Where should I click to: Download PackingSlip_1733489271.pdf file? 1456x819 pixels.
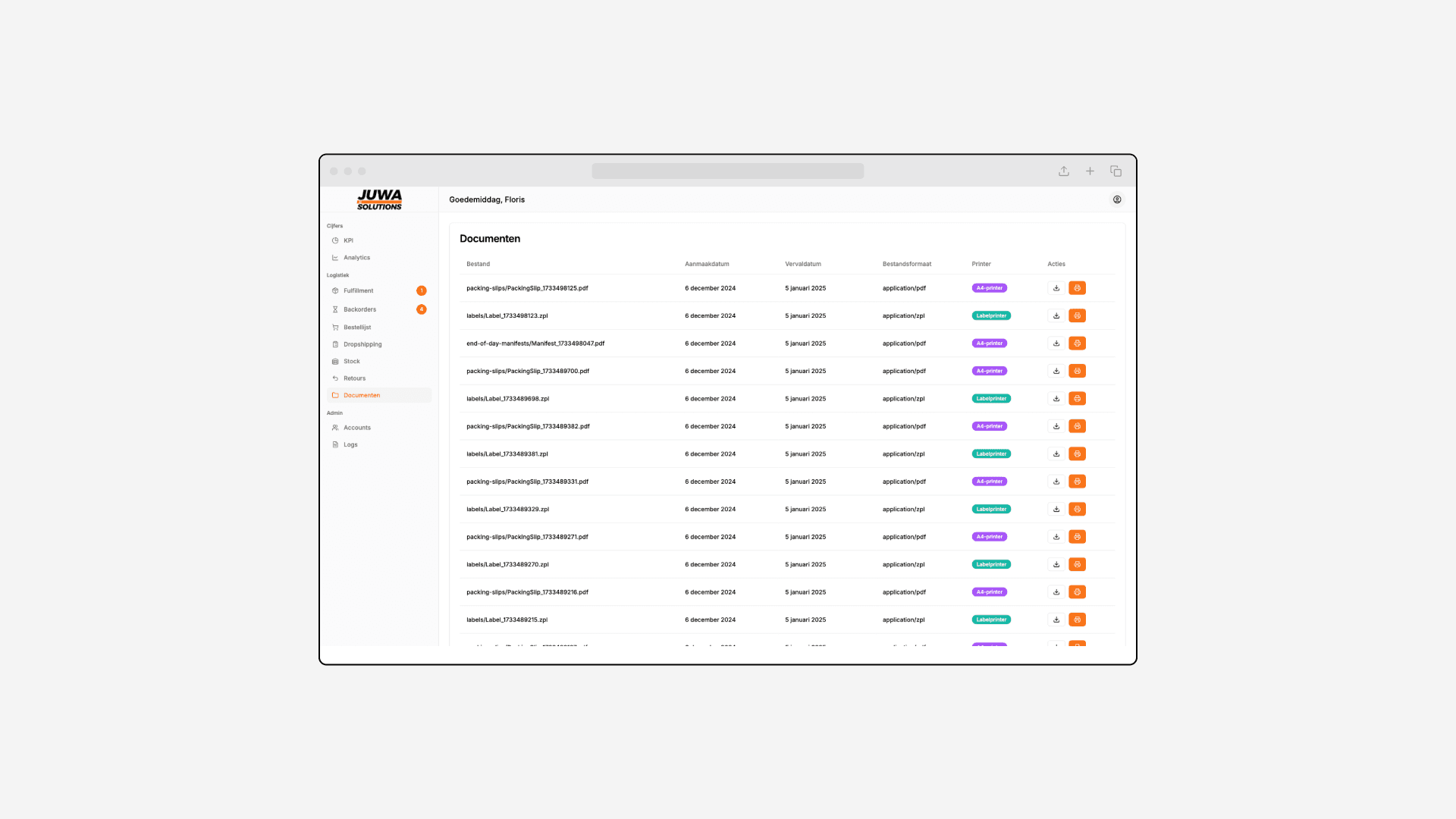click(1056, 537)
